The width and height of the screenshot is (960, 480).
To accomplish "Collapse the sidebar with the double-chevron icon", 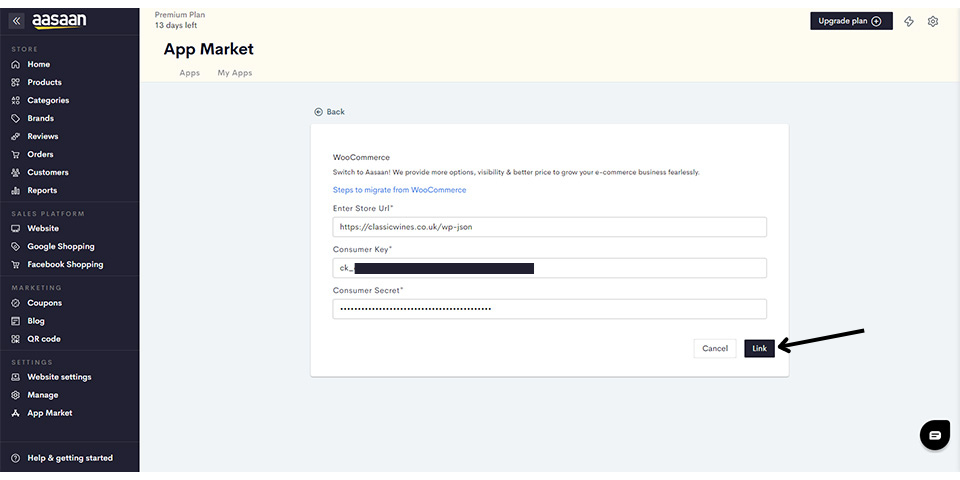I will (x=17, y=21).
